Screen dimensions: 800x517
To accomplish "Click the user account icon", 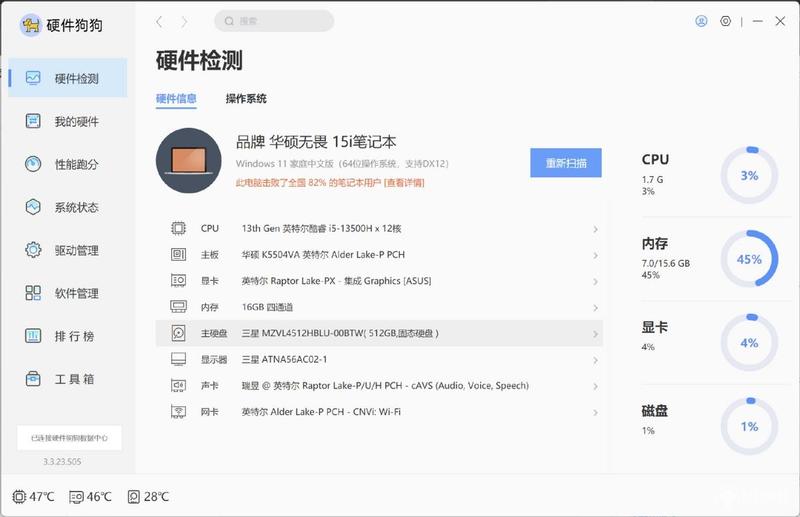I will (702, 21).
